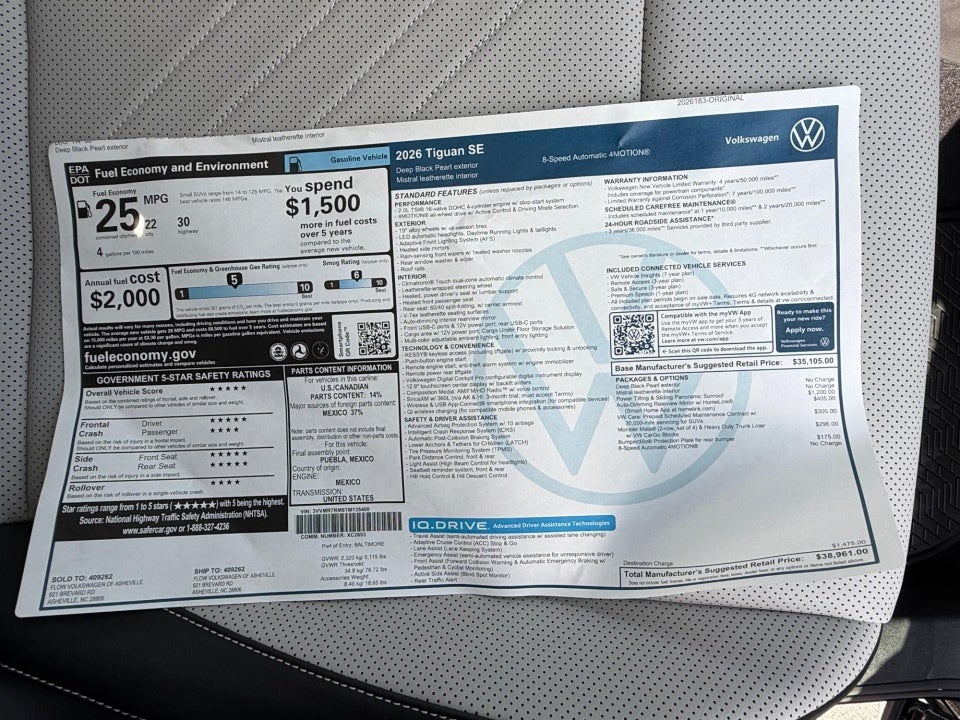Click 'Fuel Economy and Environment' heading
Viewport: 960px width, 720px height.
tap(181, 167)
